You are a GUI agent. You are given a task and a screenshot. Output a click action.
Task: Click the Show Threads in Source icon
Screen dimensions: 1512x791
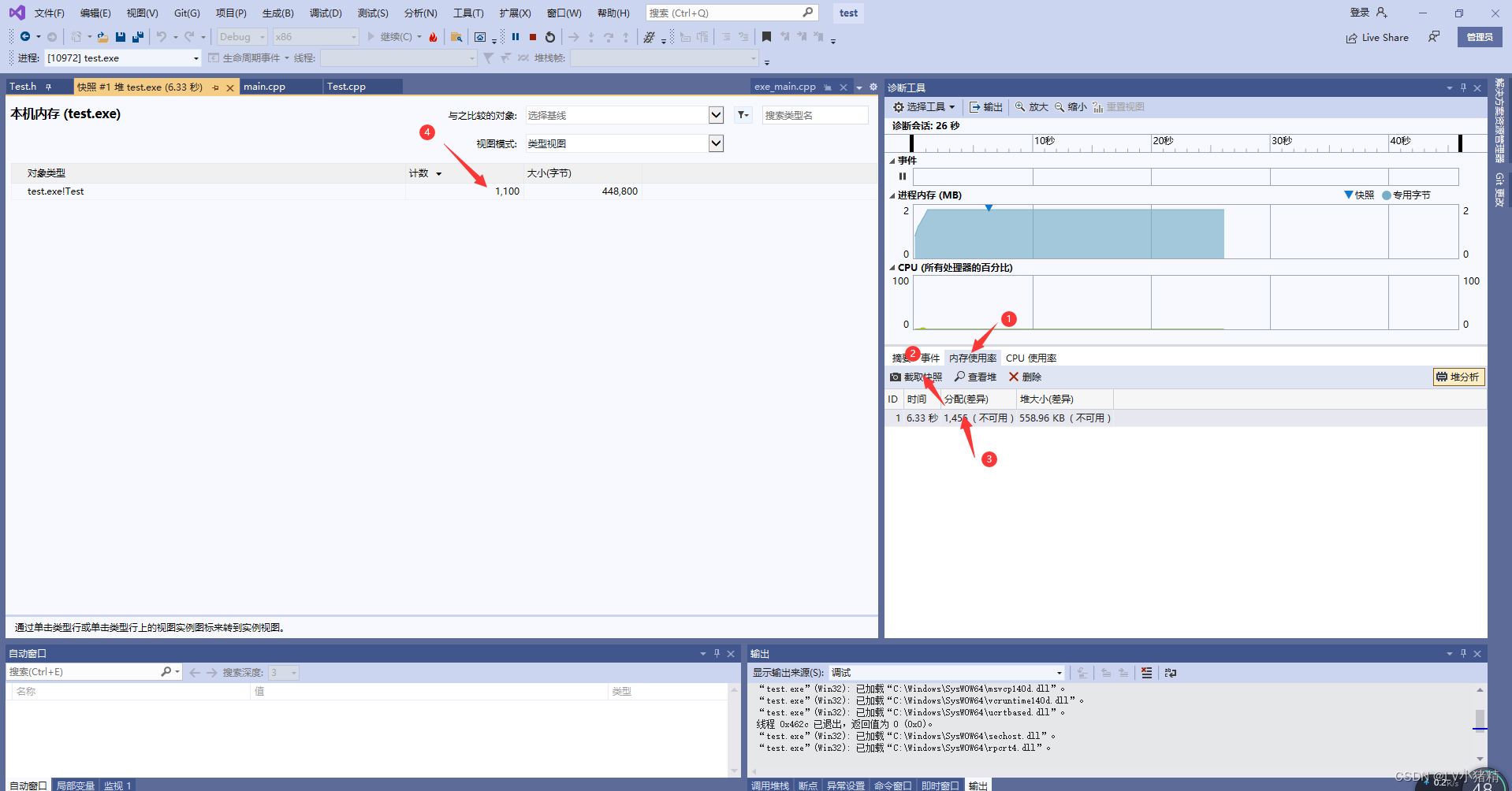pyautogui.click(x=649, y=37)
